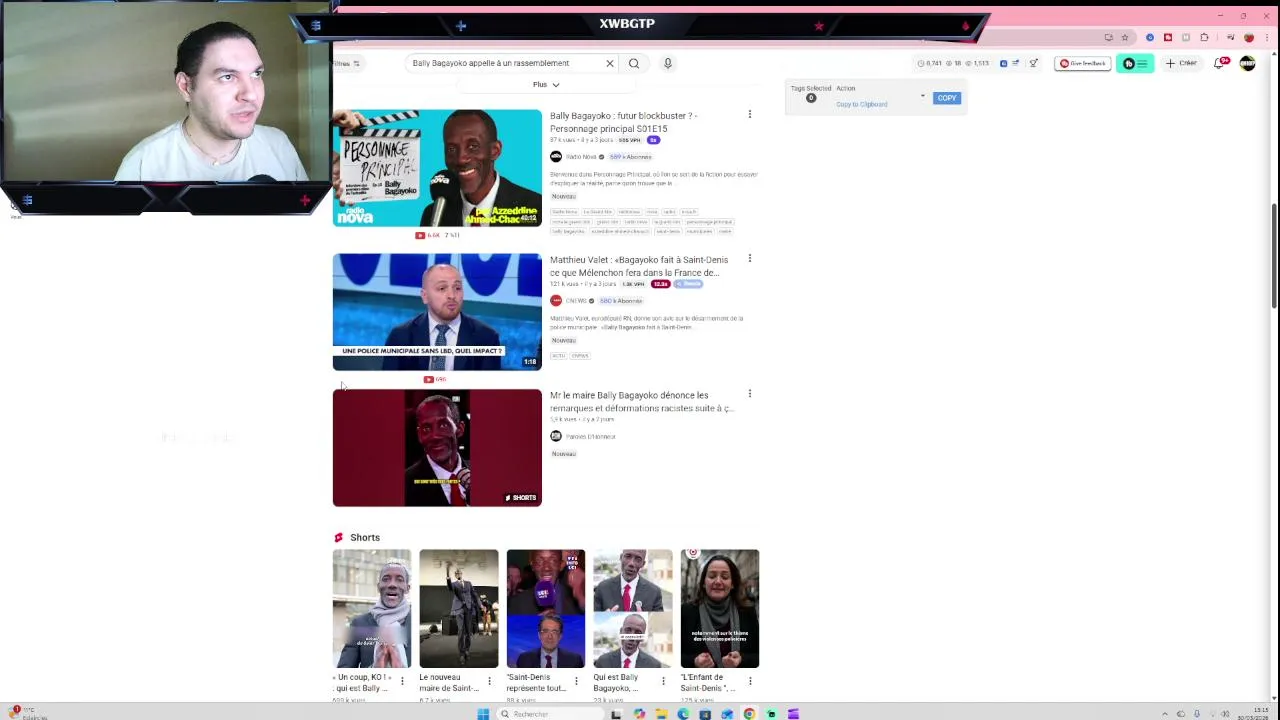Image resolution: width=1280 pixels, height=720 pixels.
Task: Open the Filtres filter button
Action: pyautogui.click(x=347, y=63)
